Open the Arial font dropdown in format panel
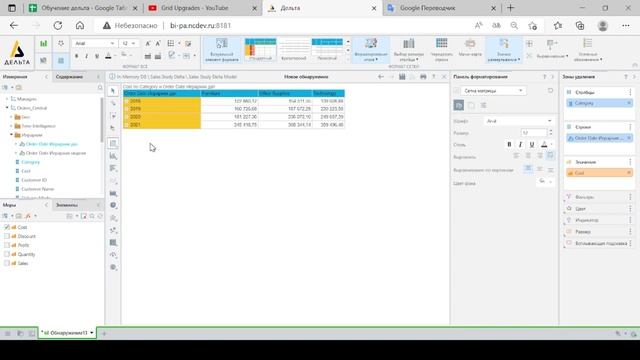640x360 pixels. click(519, 121)
